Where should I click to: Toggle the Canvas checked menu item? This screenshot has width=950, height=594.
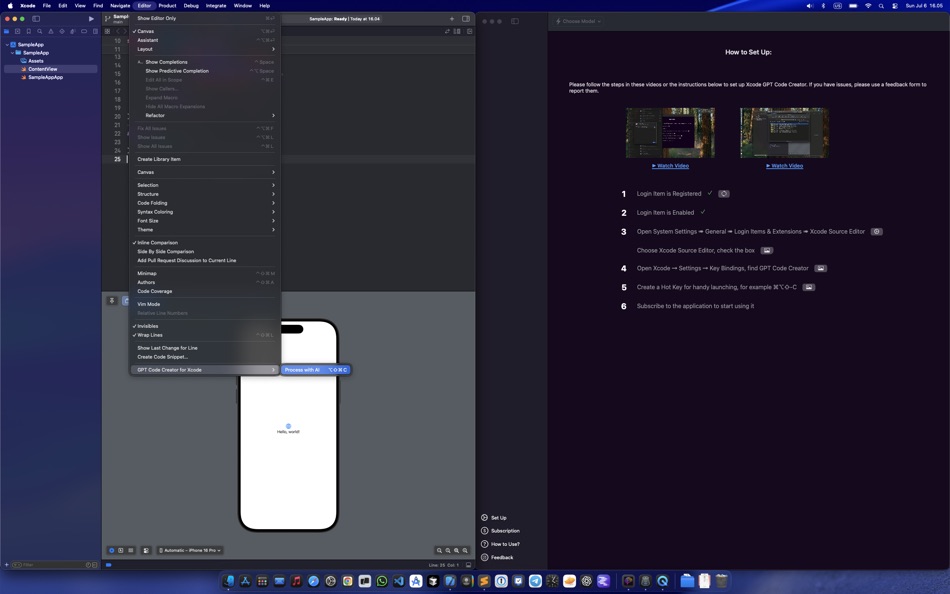coord(204,32)
